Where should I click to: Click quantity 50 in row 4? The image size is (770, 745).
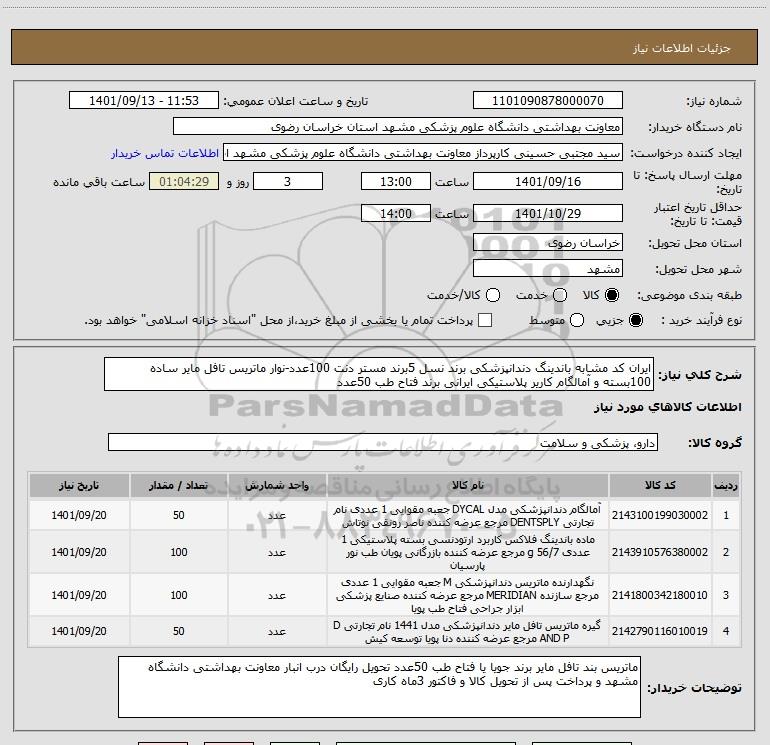pos(179,631)
